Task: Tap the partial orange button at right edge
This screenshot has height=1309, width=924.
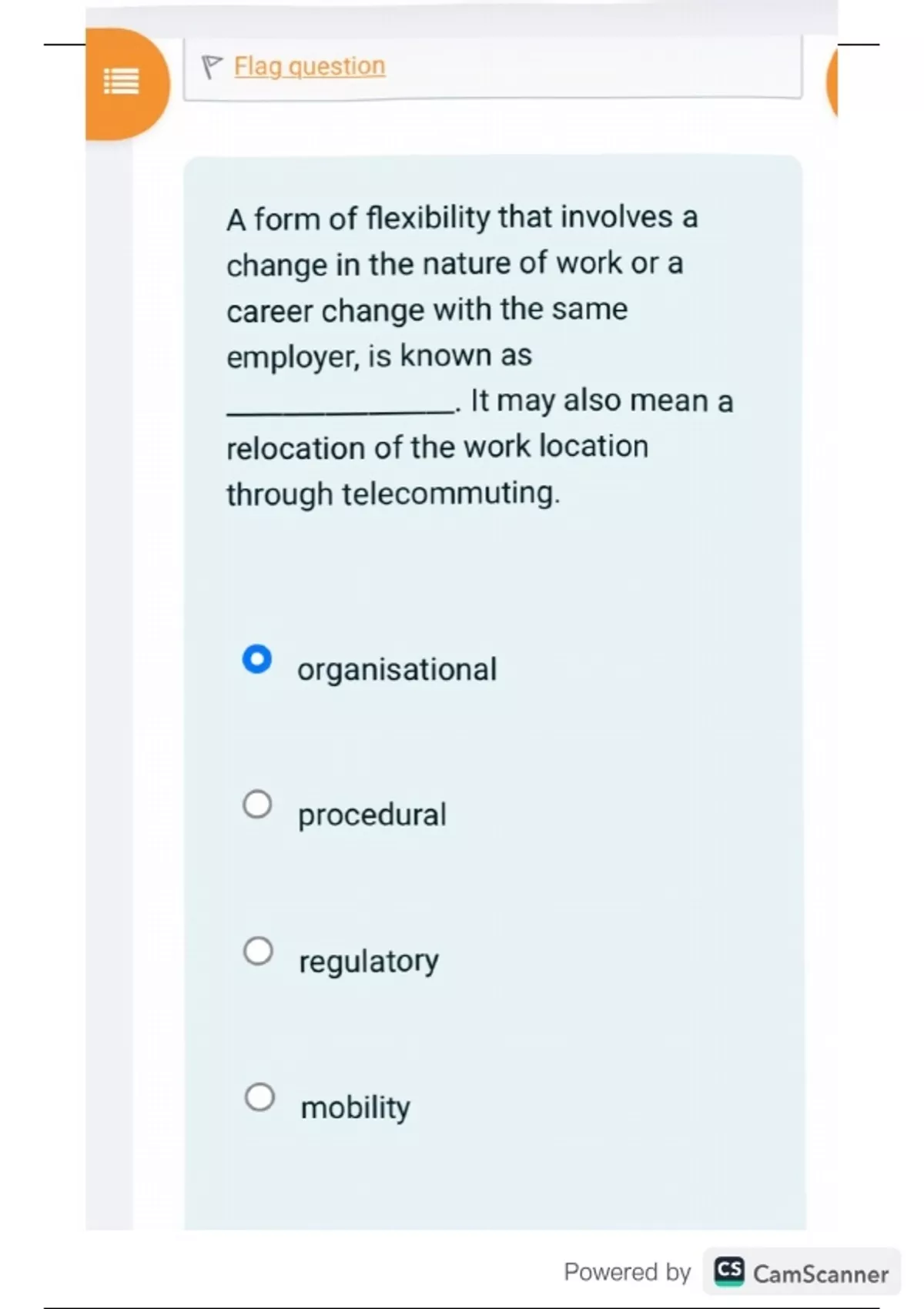Action: point(832,82)
